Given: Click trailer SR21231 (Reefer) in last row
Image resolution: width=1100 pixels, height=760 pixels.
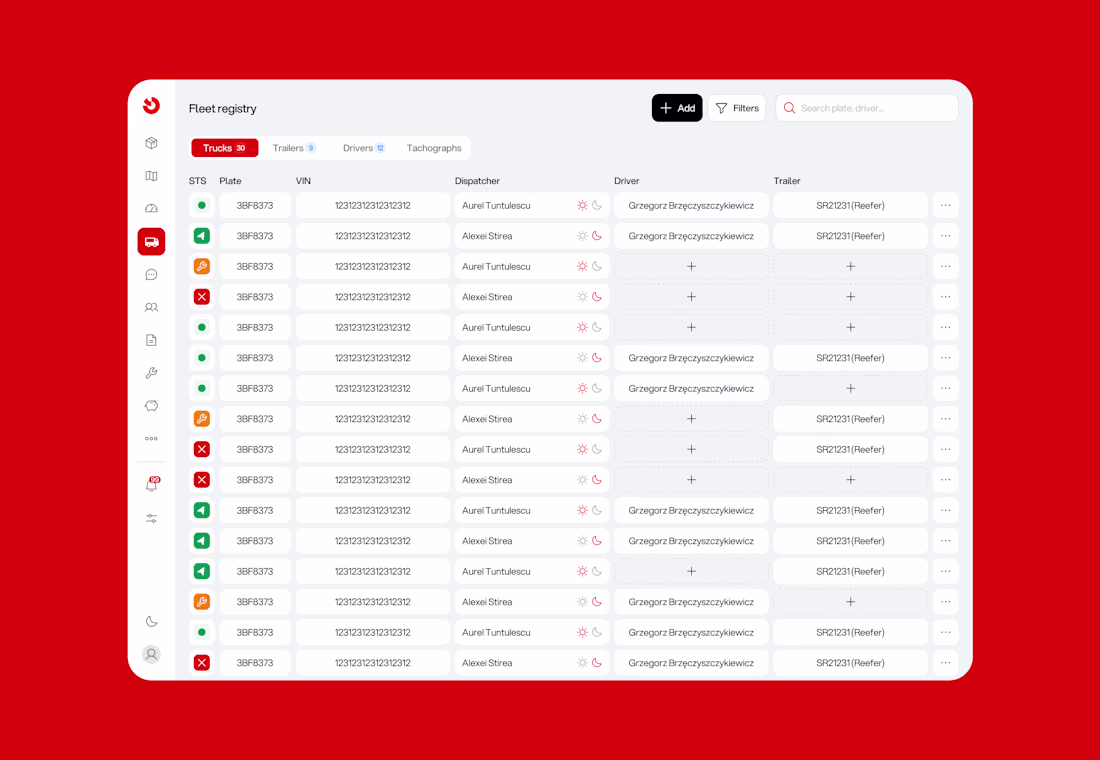Looking at the screenshot, I should (x=850, y=662).
